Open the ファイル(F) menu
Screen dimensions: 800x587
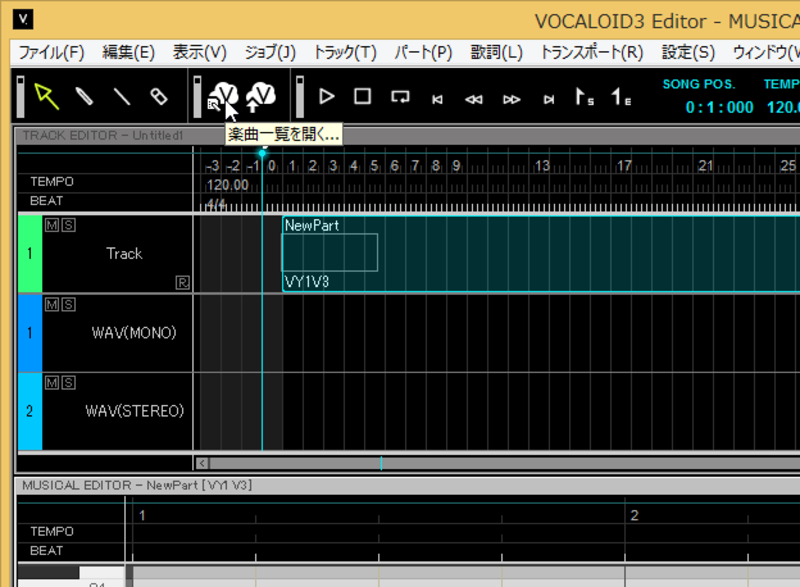(51, 52)
